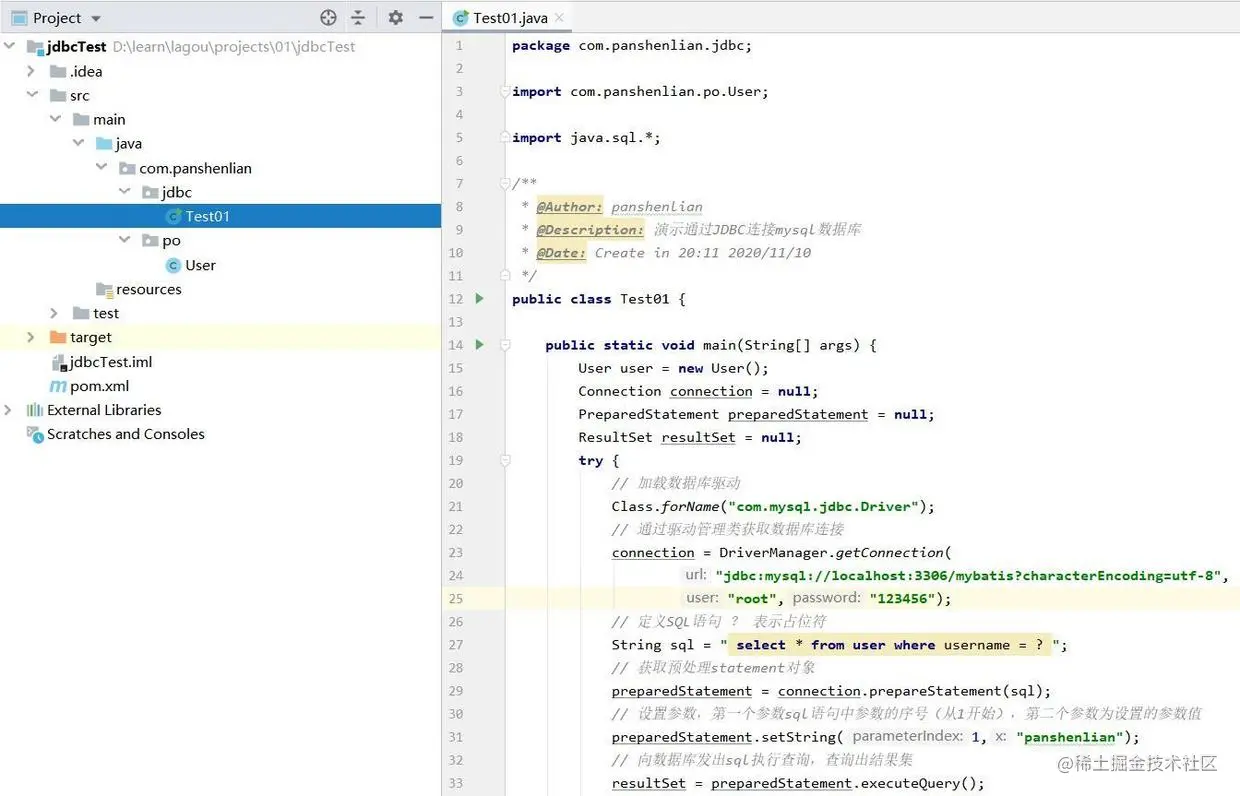Select pom.xml label in tree
Image resolution: width=1240 pixels, height=796 pixels.
100,386
